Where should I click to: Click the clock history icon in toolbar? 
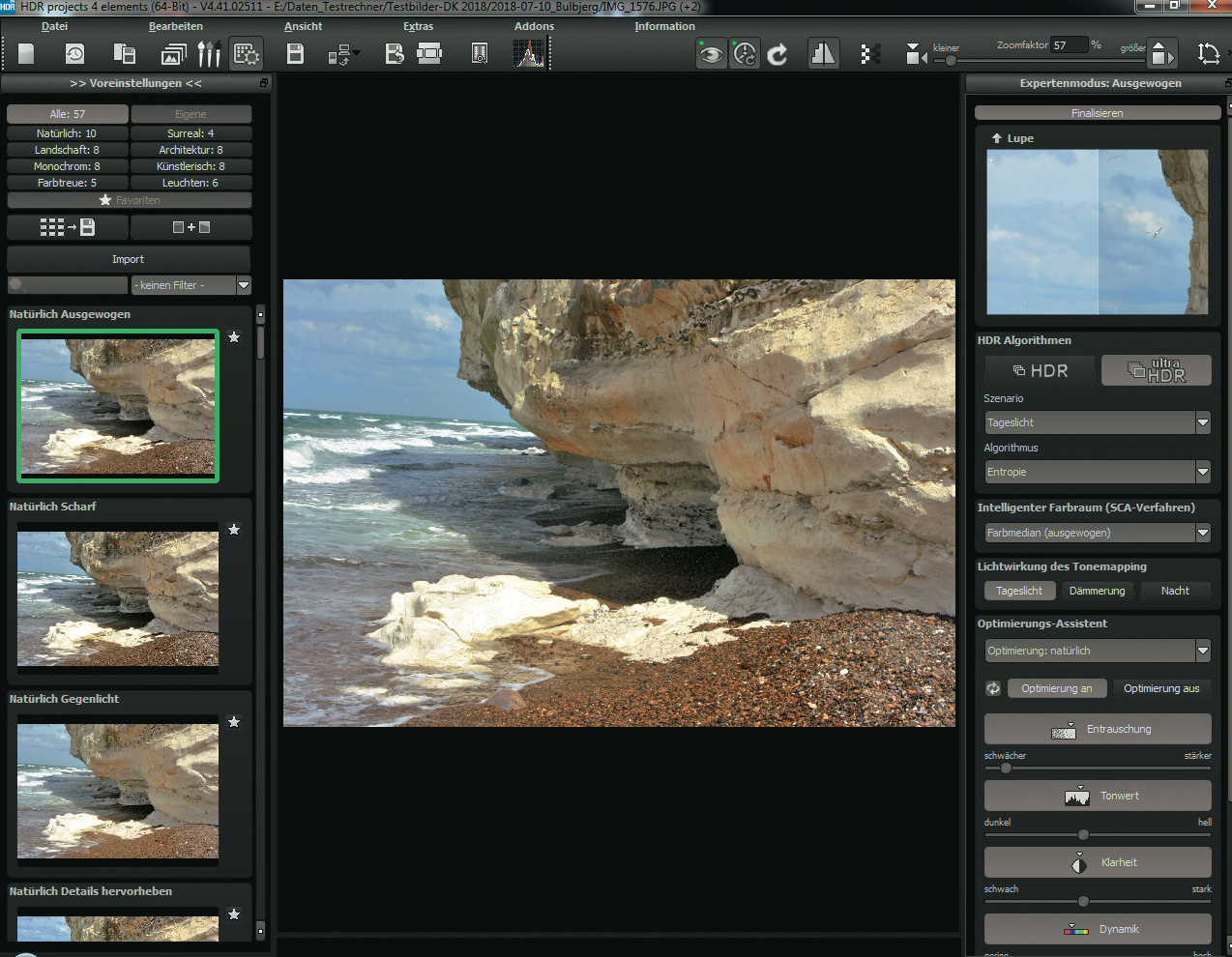click(74, 54)
